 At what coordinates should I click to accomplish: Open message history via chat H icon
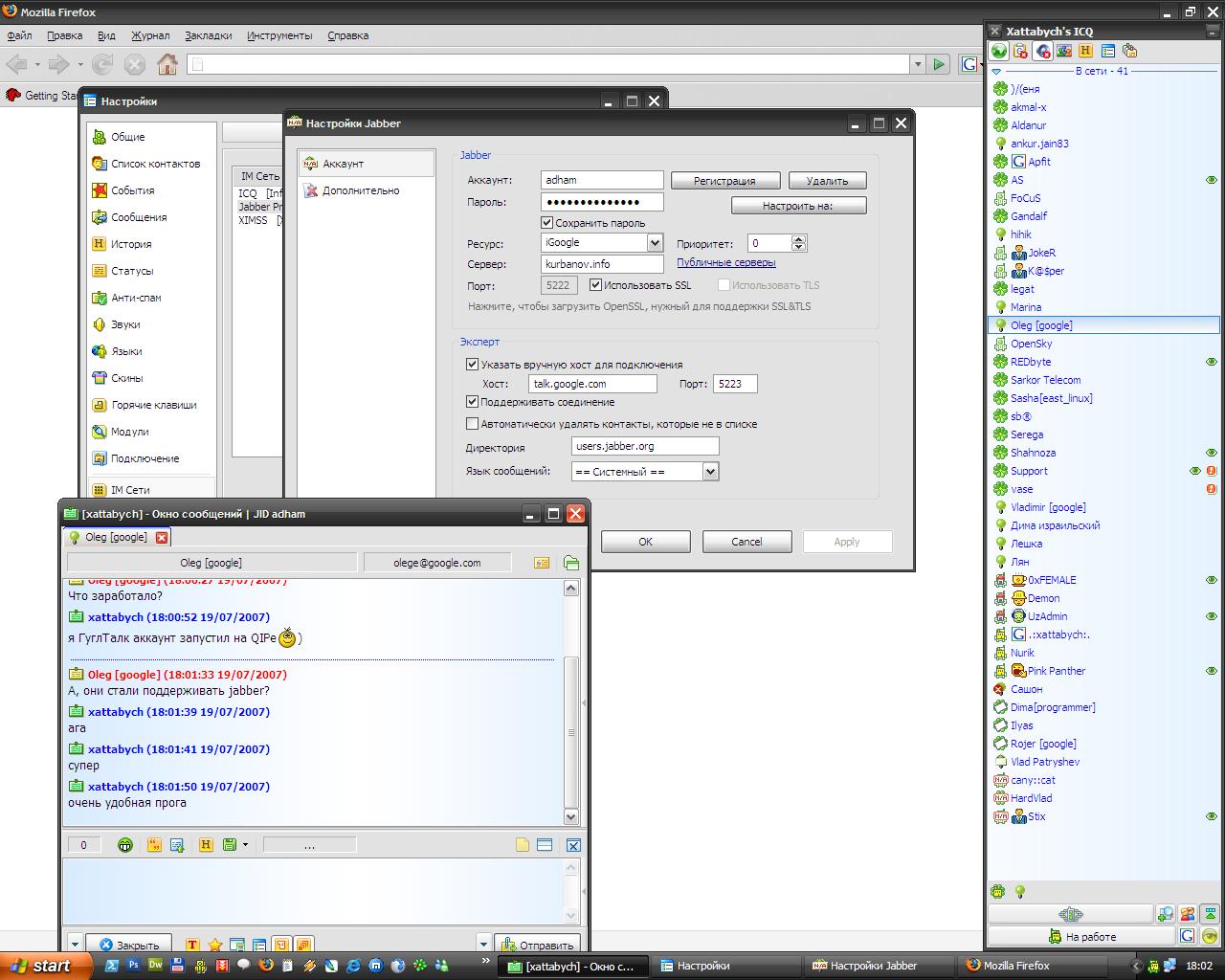tap(205, 845)
